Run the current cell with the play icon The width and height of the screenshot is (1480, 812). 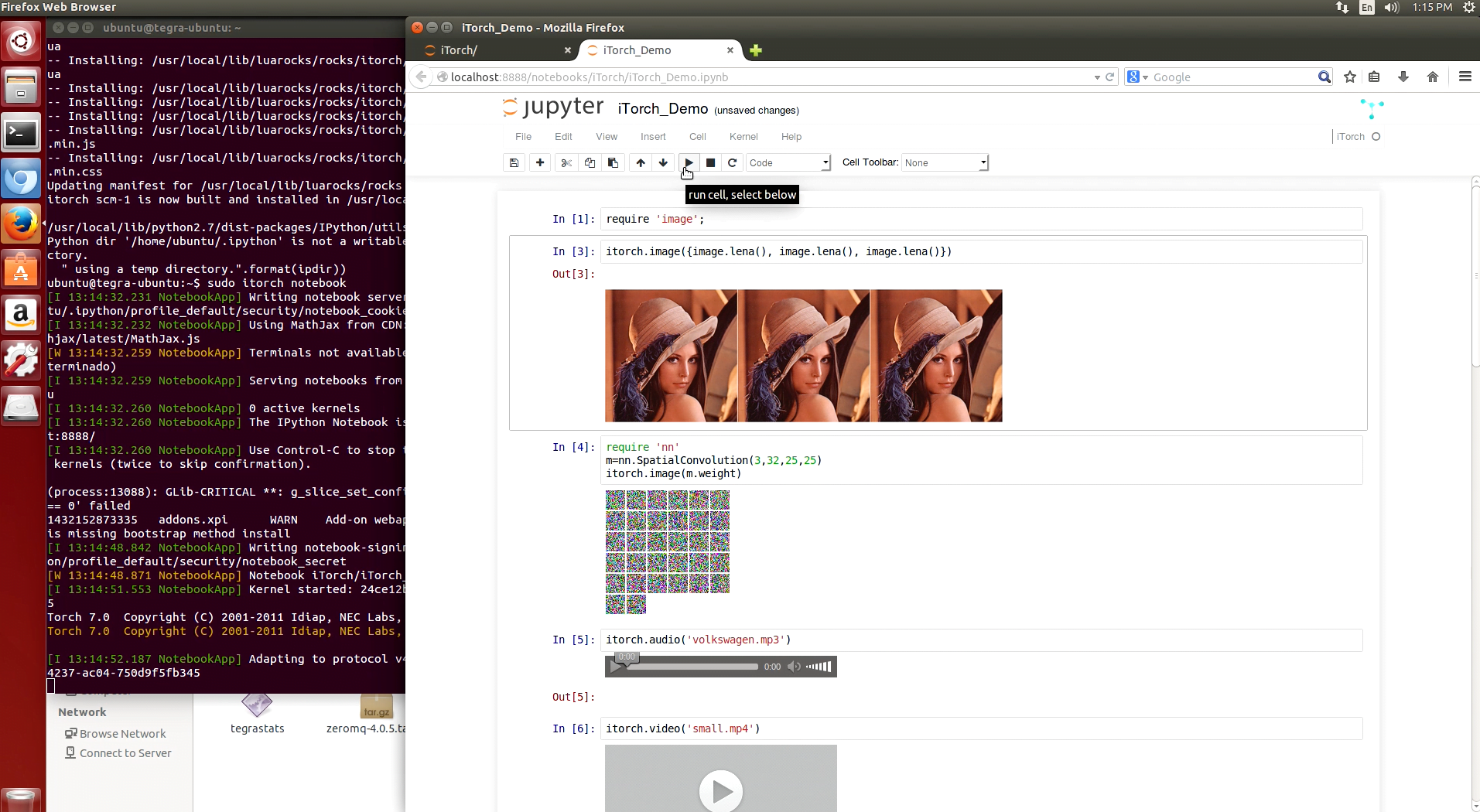tap(688, 162)
